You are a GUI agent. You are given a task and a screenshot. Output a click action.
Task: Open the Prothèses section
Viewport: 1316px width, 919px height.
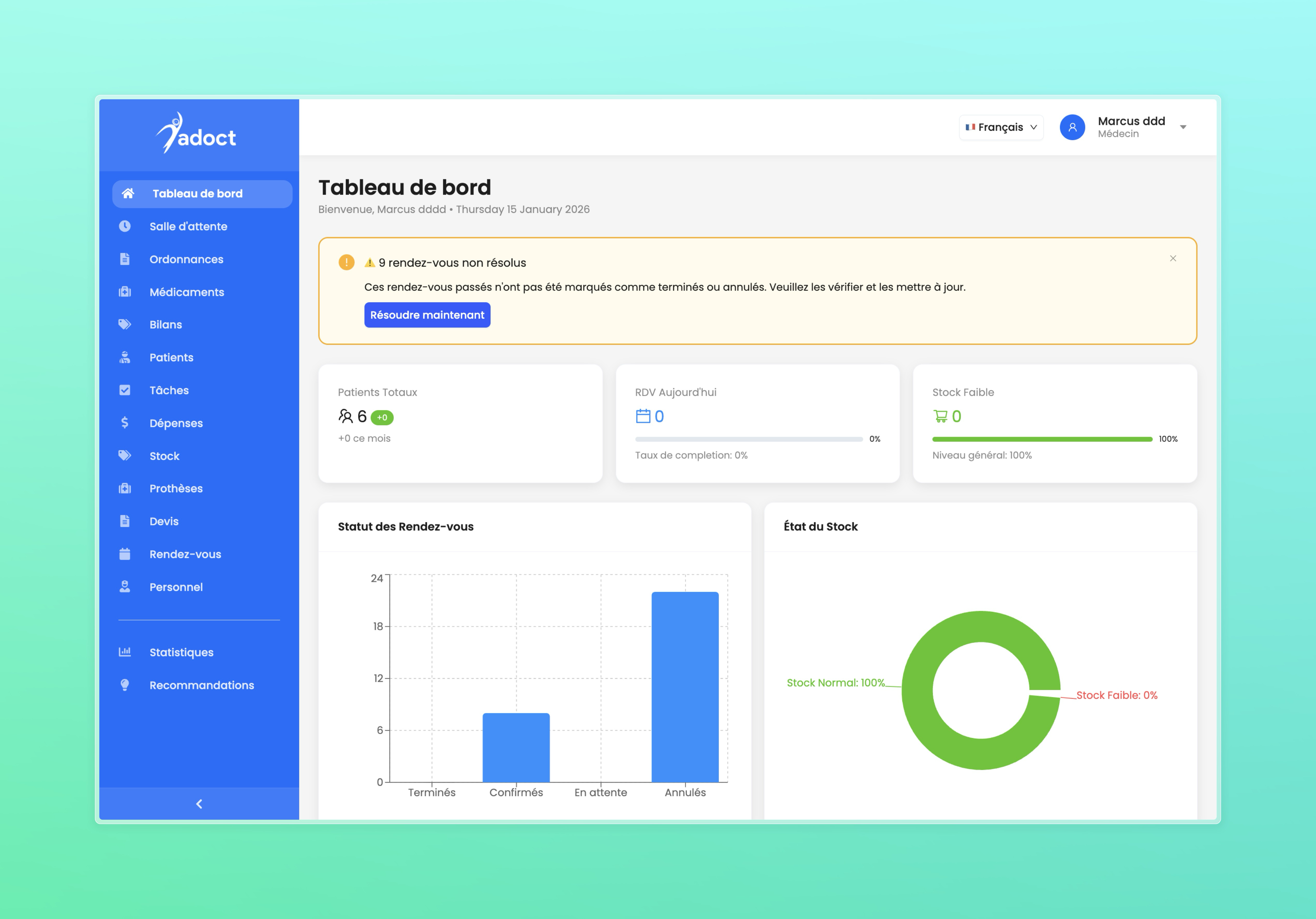(x=125, y=488)
